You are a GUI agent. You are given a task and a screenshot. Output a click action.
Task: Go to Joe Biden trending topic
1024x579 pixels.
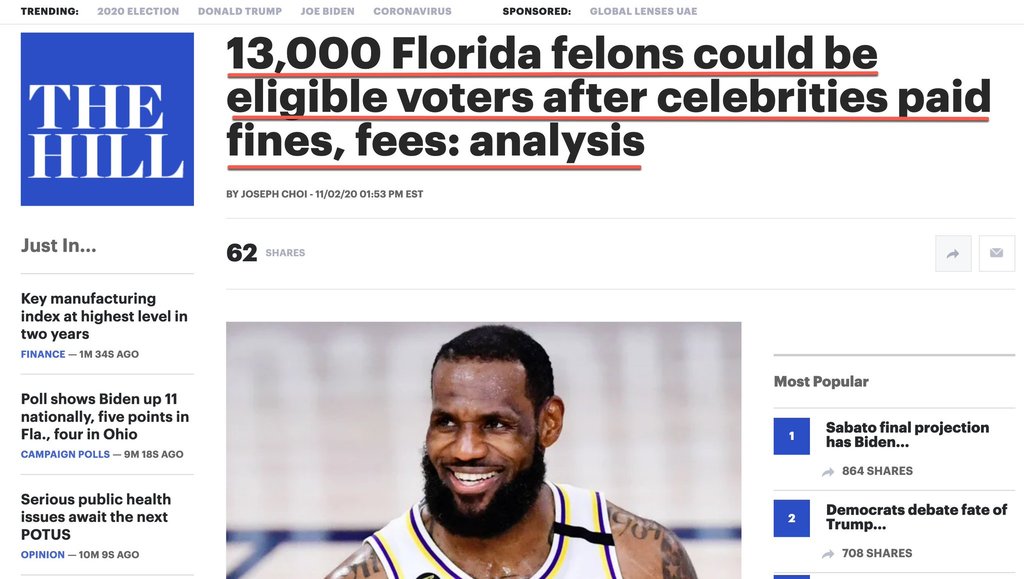click(327, 11)
